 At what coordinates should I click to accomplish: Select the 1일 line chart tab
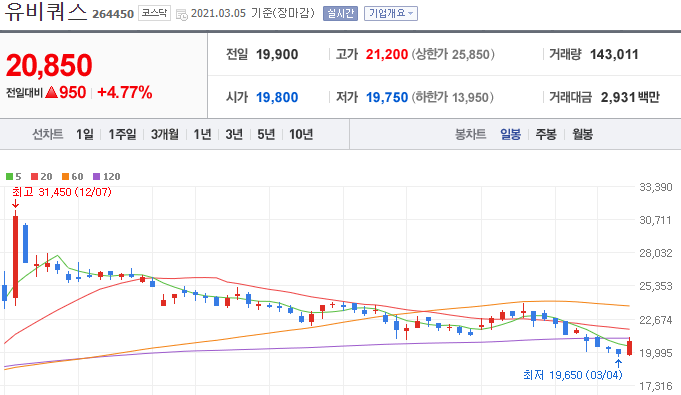coord(85,134)
